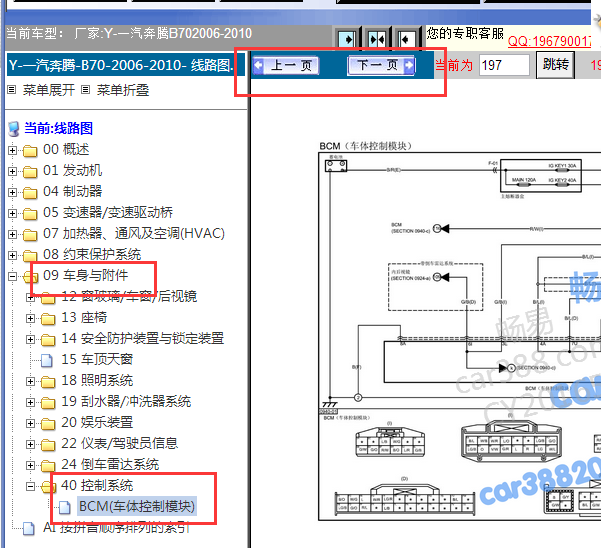Click 菜单折叠 to collapse the menu
The height and width of the screenshot is (548, 601).
click(x=123, y=90)
